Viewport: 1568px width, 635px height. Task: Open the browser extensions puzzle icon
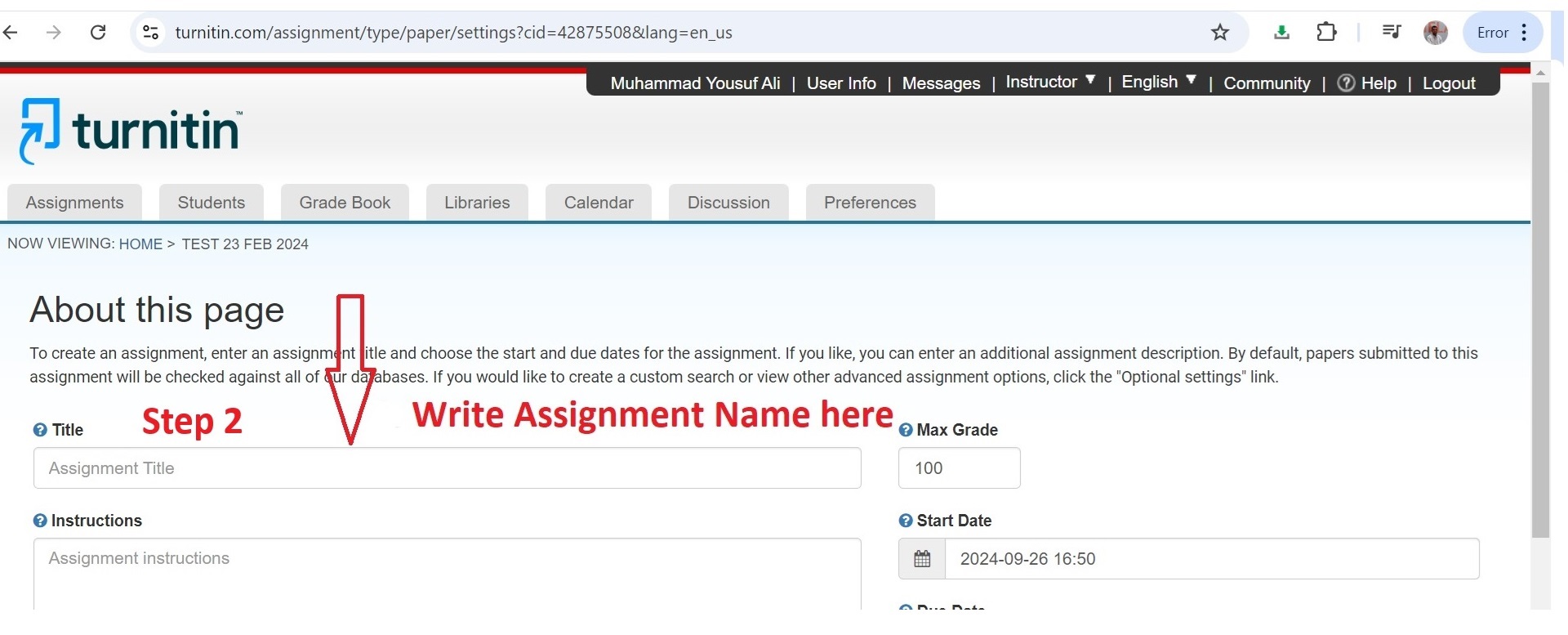point(1327,33)
